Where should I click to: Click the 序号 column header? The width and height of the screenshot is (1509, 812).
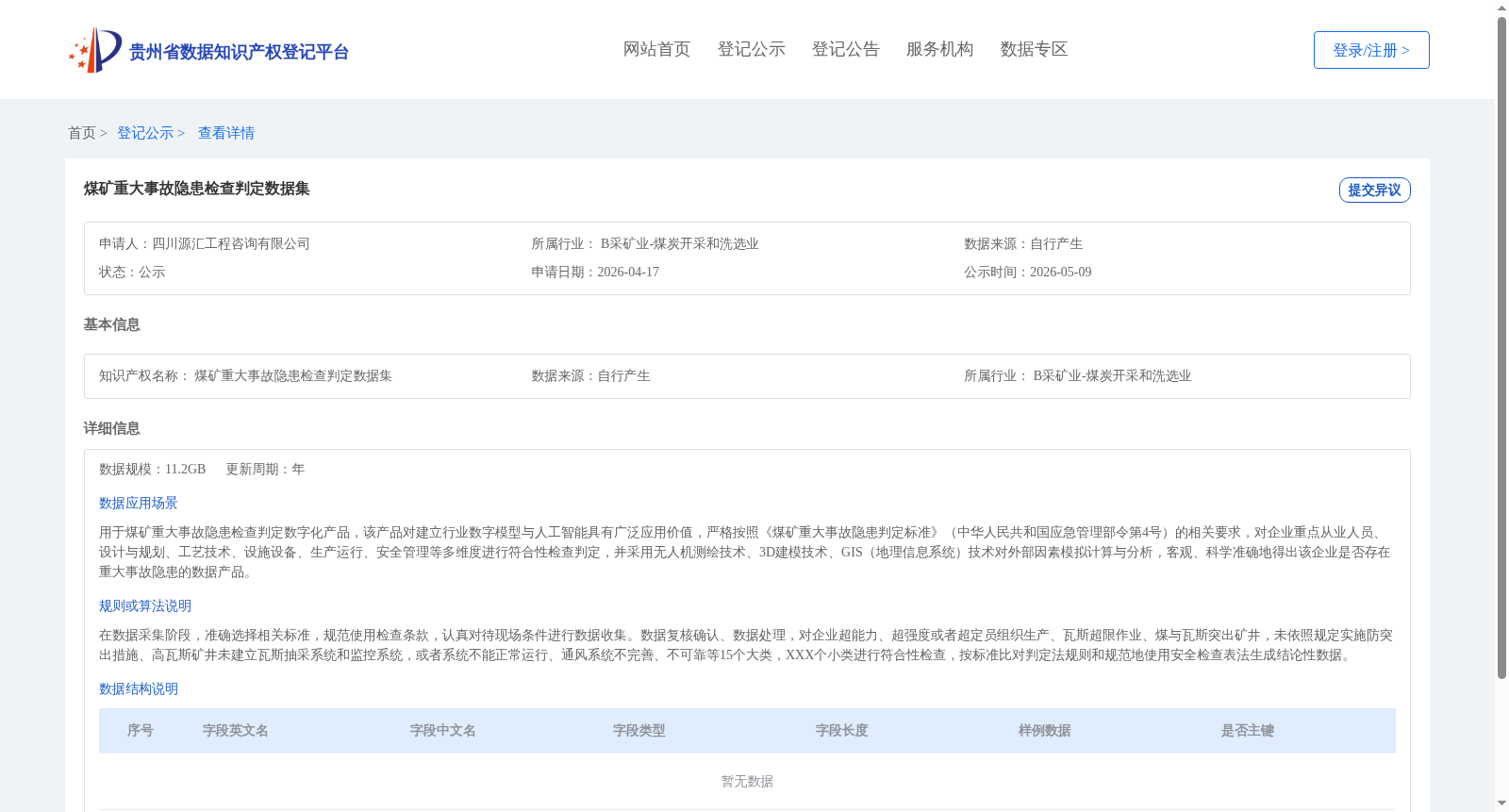point(141,731)
